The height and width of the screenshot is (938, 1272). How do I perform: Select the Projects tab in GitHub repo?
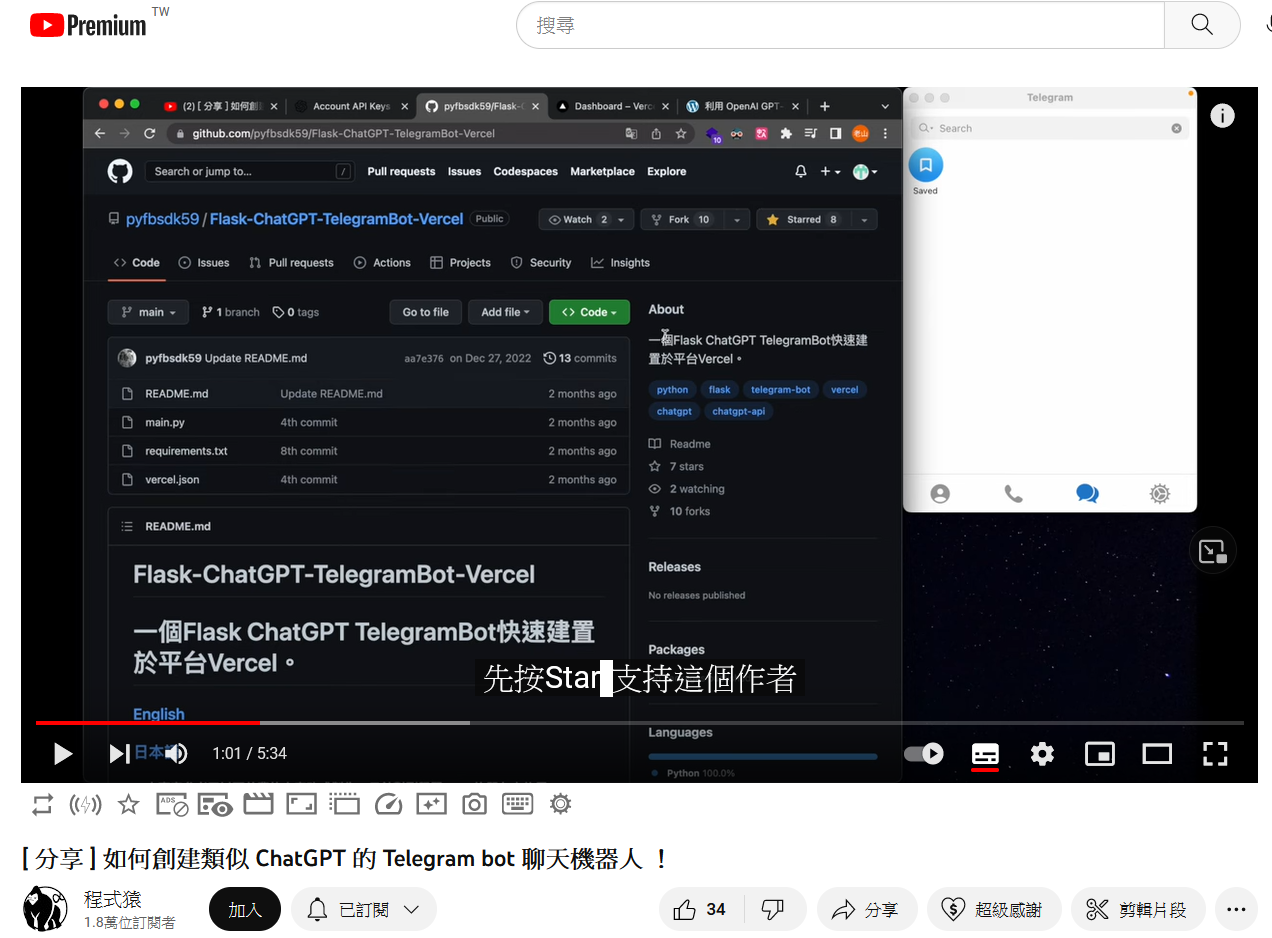[460, 263]
